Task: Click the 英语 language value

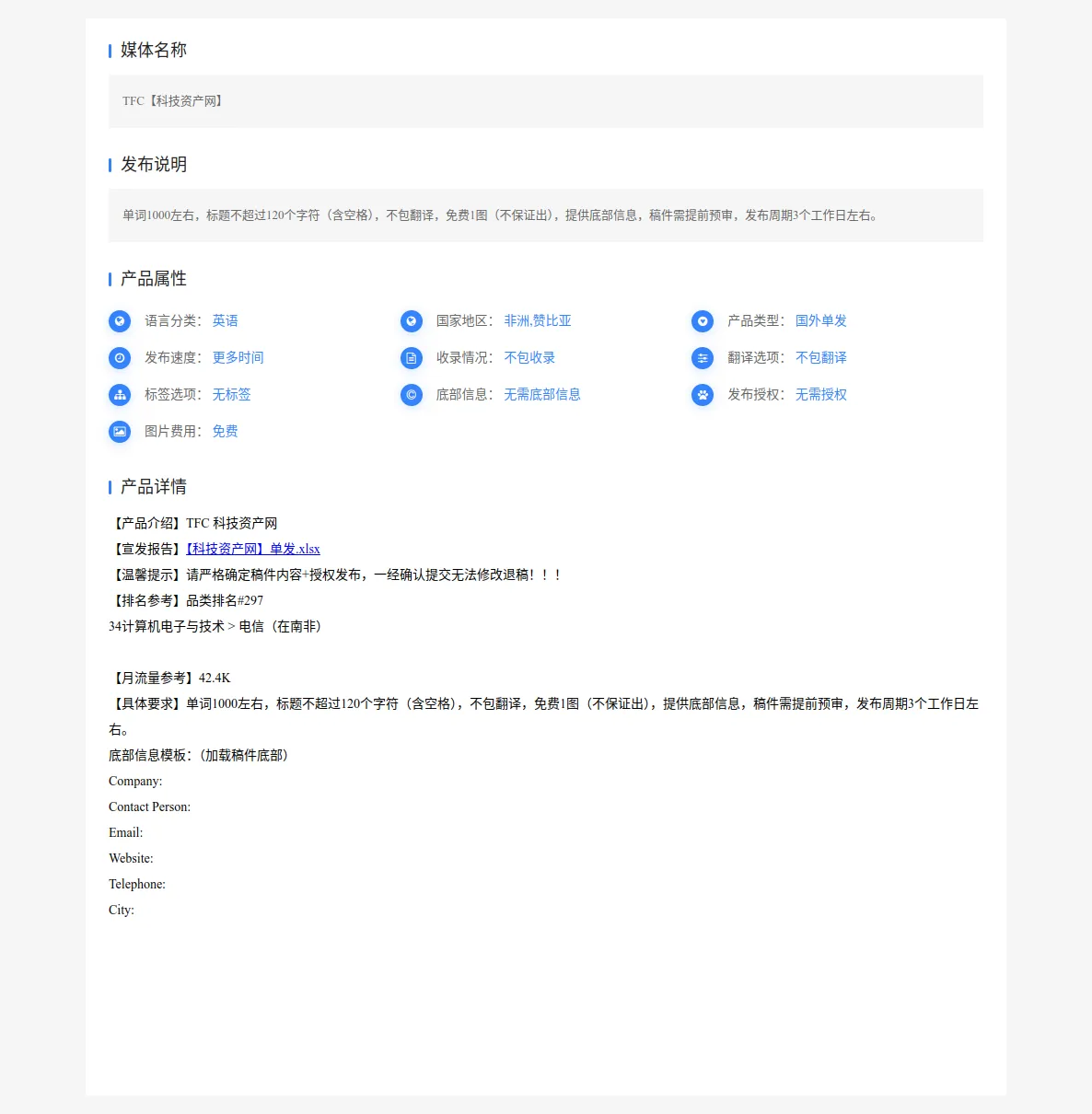Action: (226, 320)
